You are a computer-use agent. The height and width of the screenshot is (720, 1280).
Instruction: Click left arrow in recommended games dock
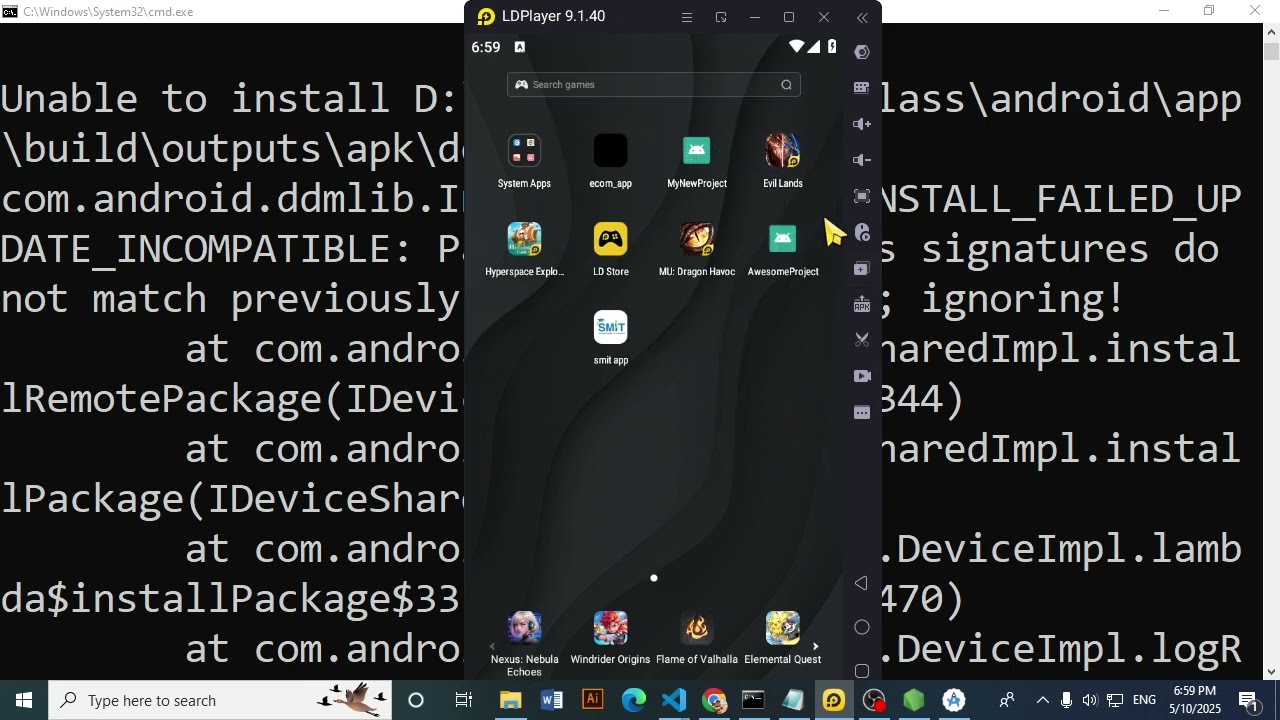tap(492, 647)
